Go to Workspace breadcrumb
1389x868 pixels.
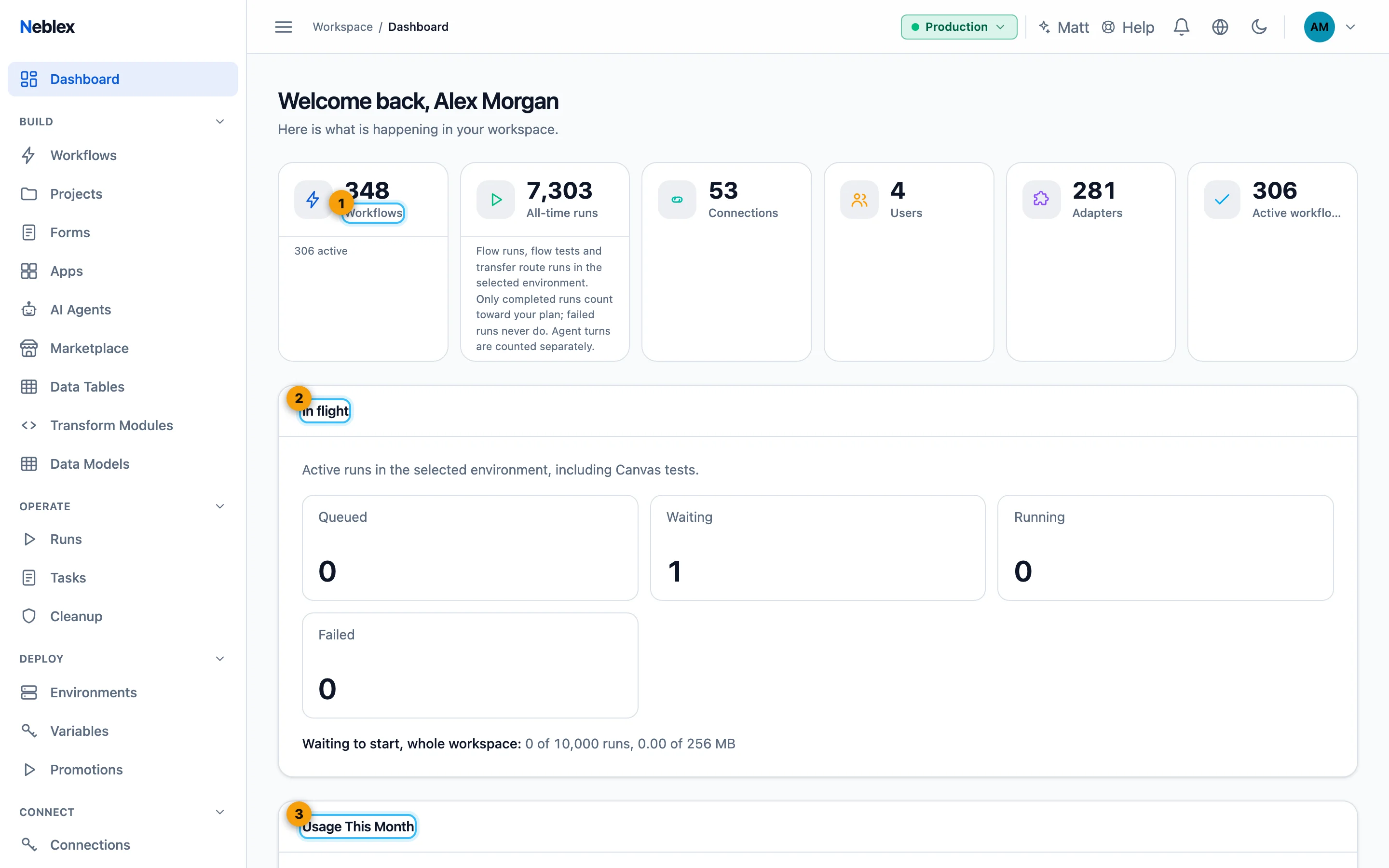click(x=342, y=27)
